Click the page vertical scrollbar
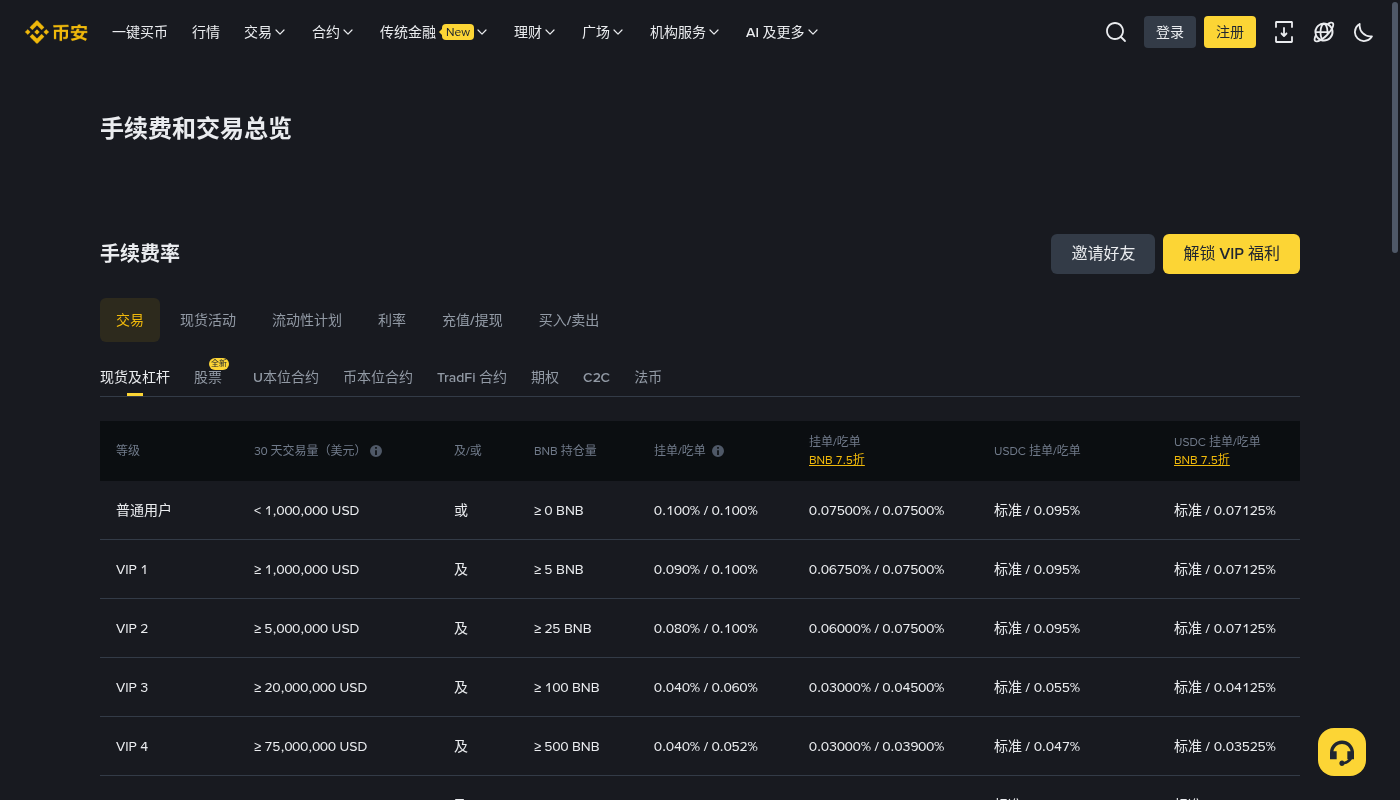Viewport: 1400px width, 800px height. pyautogui.click(x=1396, y=127)
